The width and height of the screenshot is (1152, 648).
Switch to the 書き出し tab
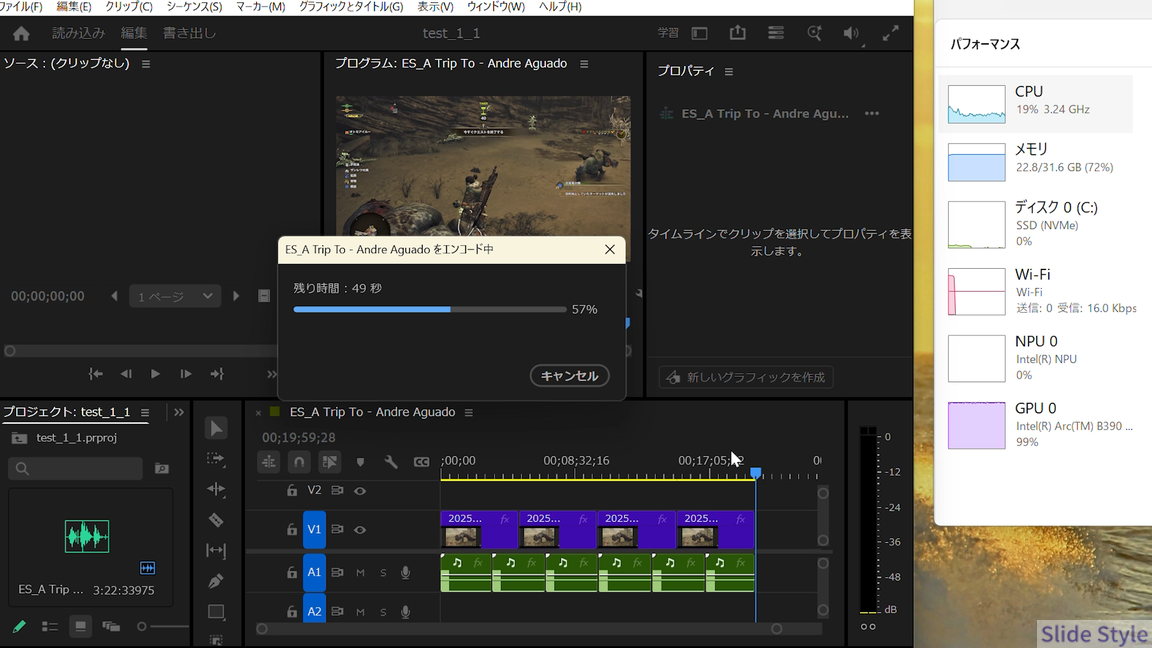(189, 33)
